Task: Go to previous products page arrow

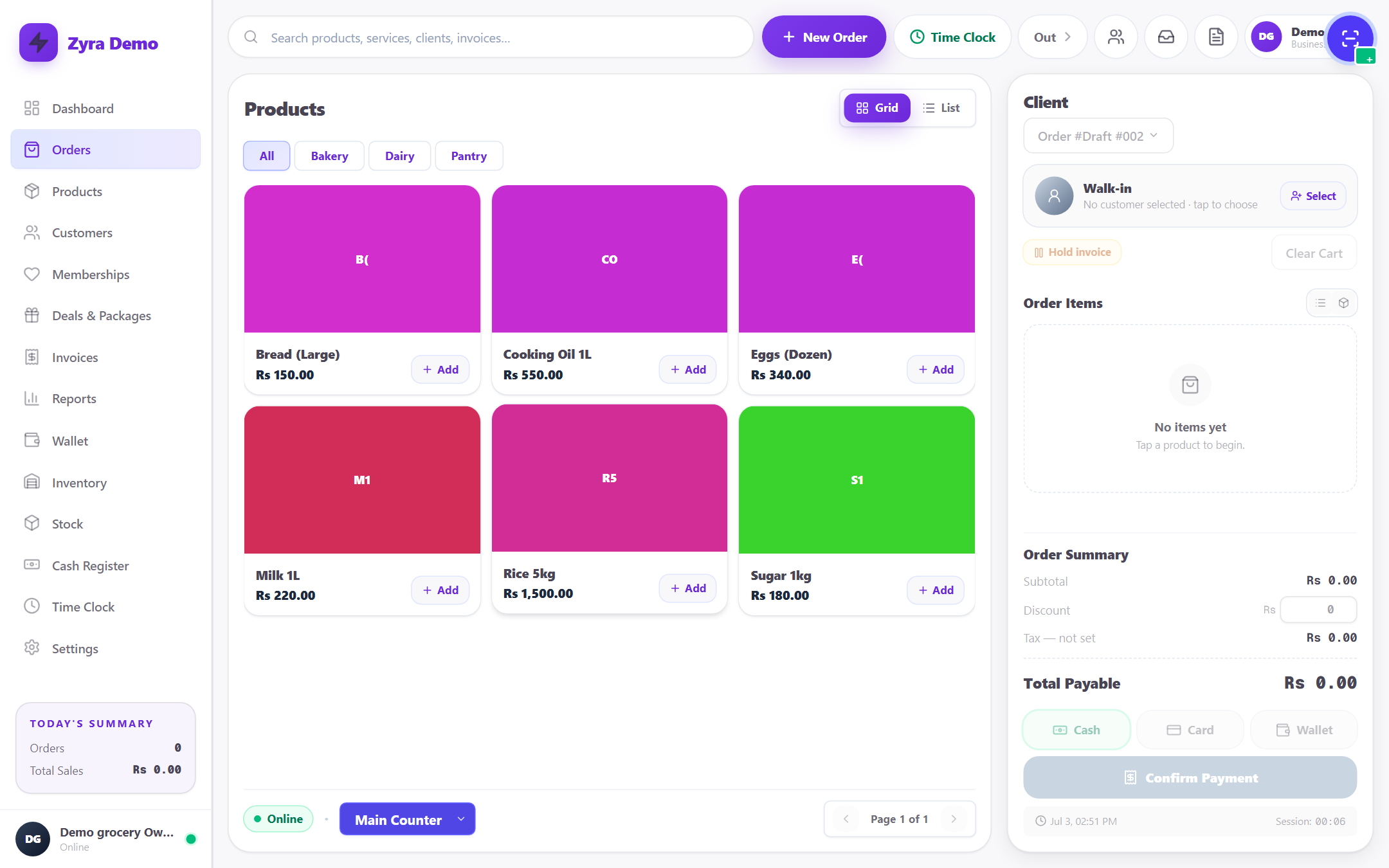Action: (x=846, y=818)
